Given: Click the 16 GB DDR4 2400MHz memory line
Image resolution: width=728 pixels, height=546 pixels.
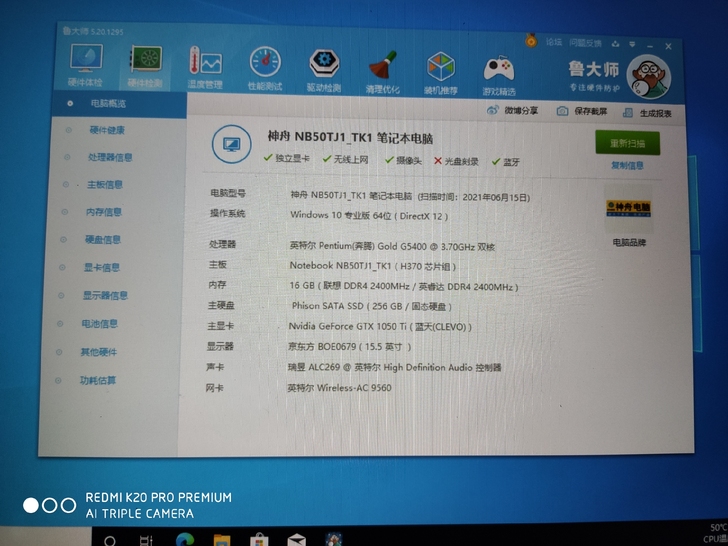Looking at the screenshot, I should [x=404, y=286].
